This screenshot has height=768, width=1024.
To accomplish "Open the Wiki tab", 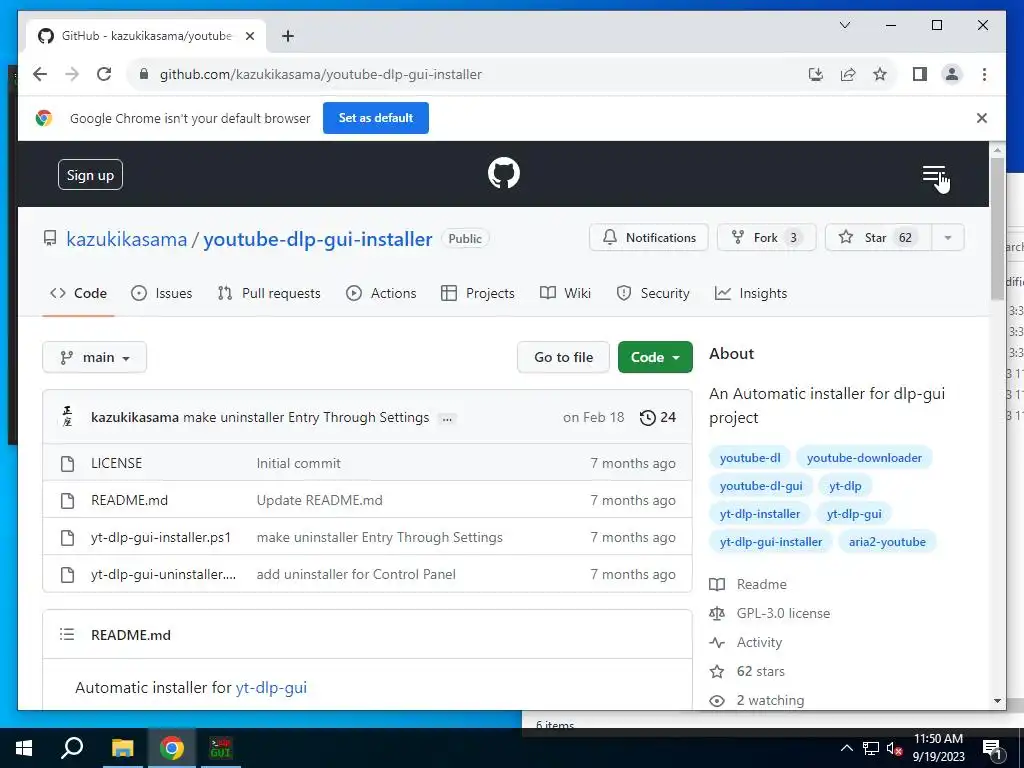I will point(566,293).
